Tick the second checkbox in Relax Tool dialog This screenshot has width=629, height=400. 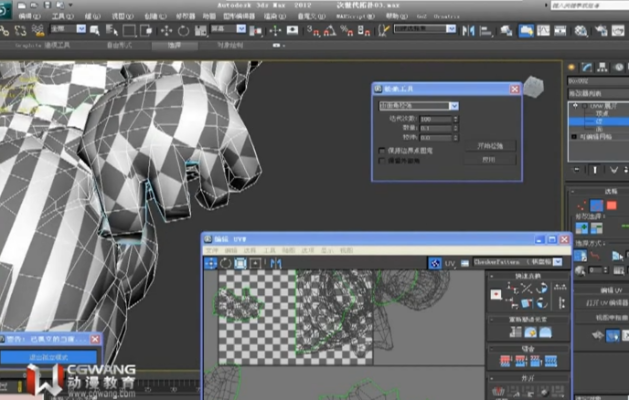[x=381, y=160]
